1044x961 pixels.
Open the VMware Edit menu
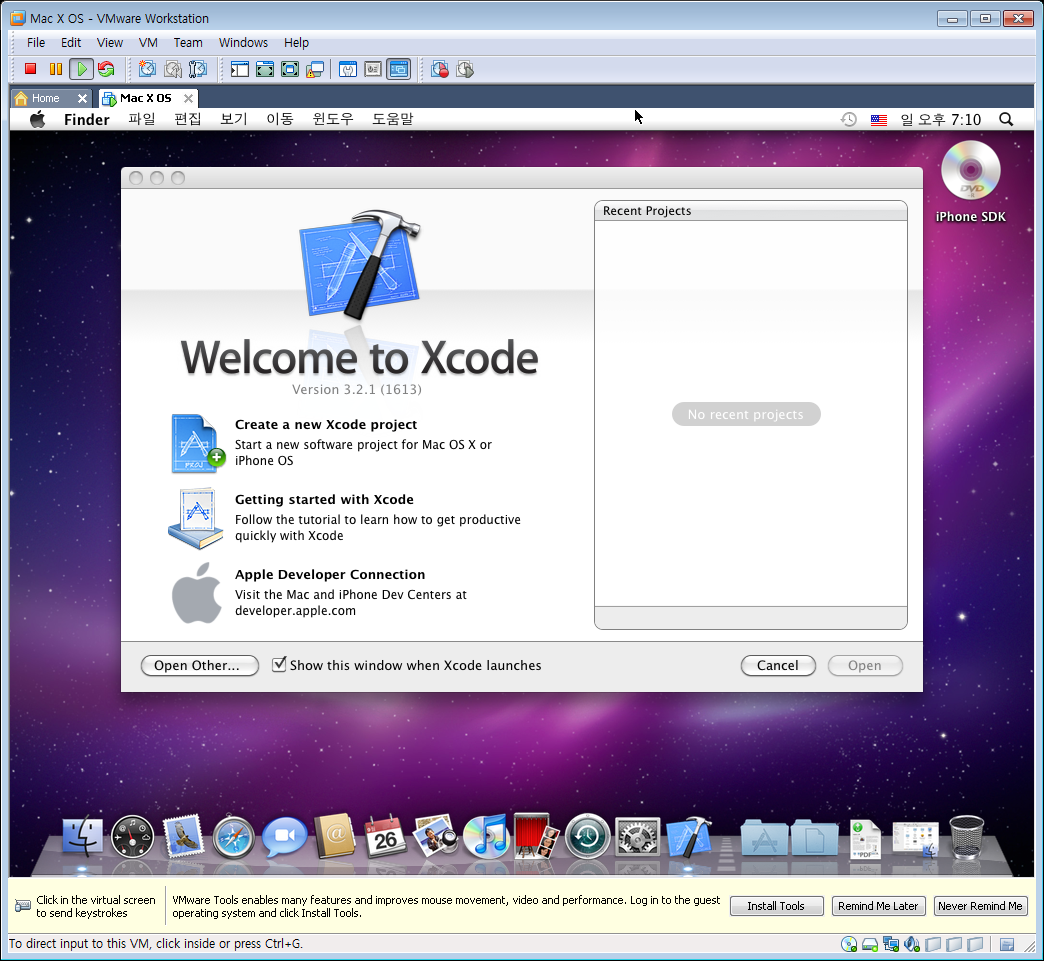coord(71,43)
